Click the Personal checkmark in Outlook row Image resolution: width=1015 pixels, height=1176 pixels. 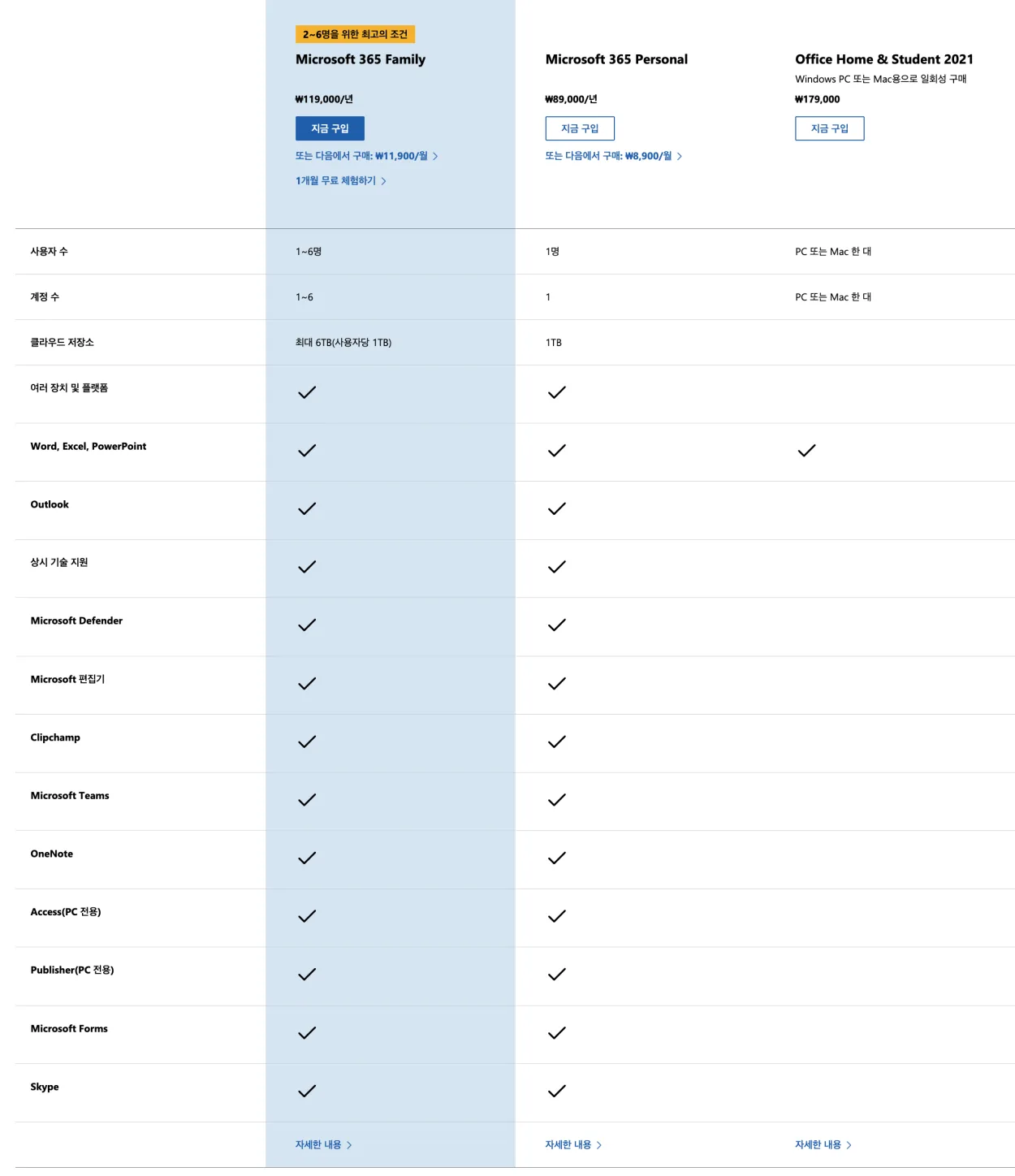[557, 509]
